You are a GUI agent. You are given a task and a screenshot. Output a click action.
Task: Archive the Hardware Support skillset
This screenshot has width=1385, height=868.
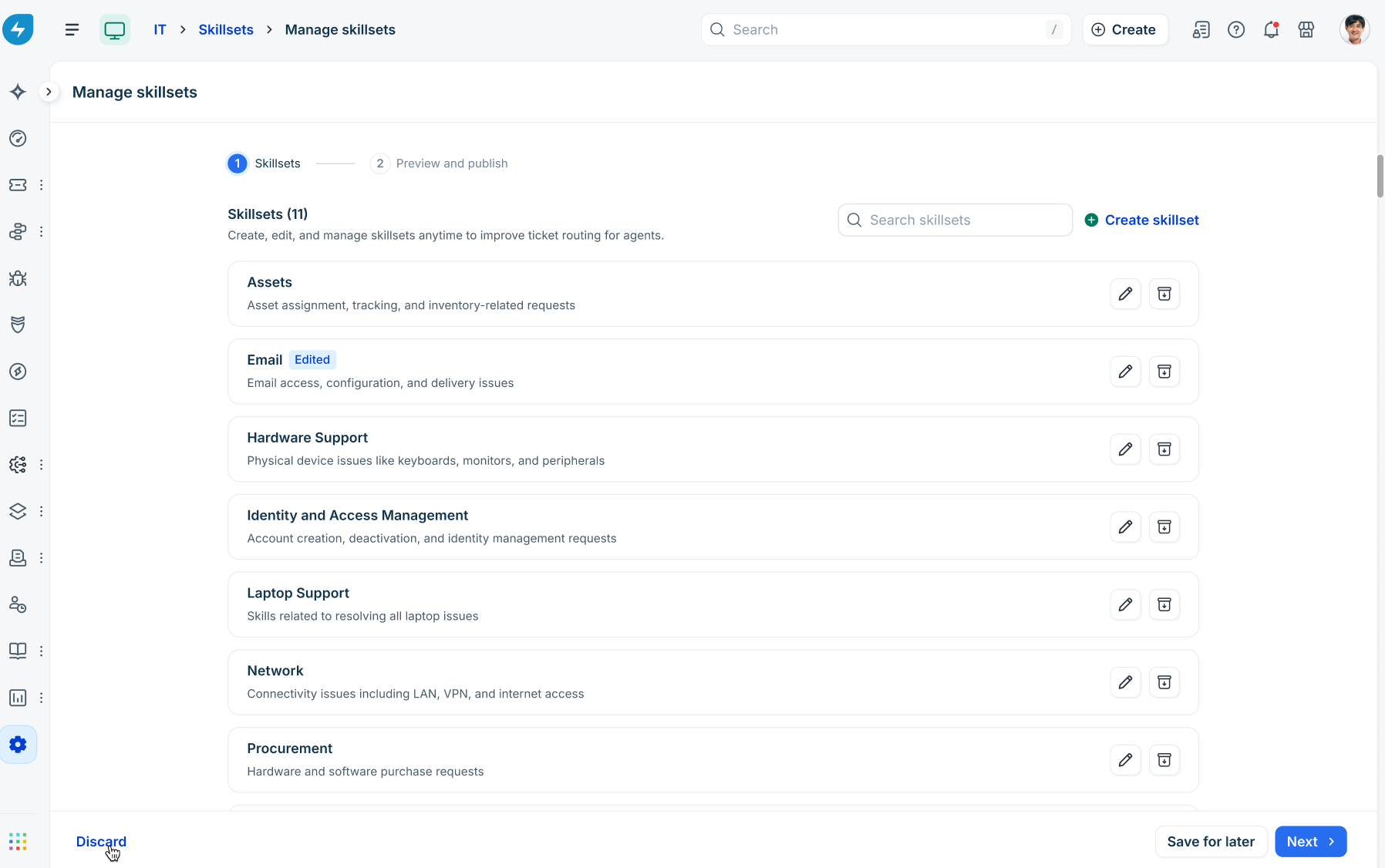(1164, 449)
